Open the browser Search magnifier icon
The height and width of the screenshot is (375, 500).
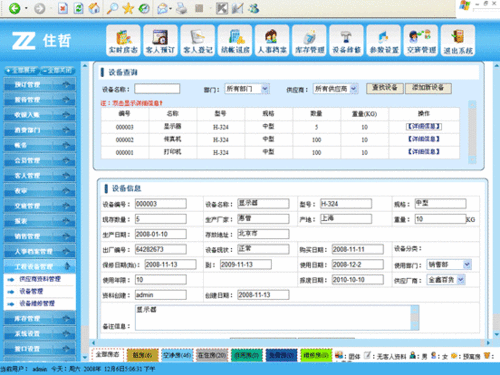[112, 8]
